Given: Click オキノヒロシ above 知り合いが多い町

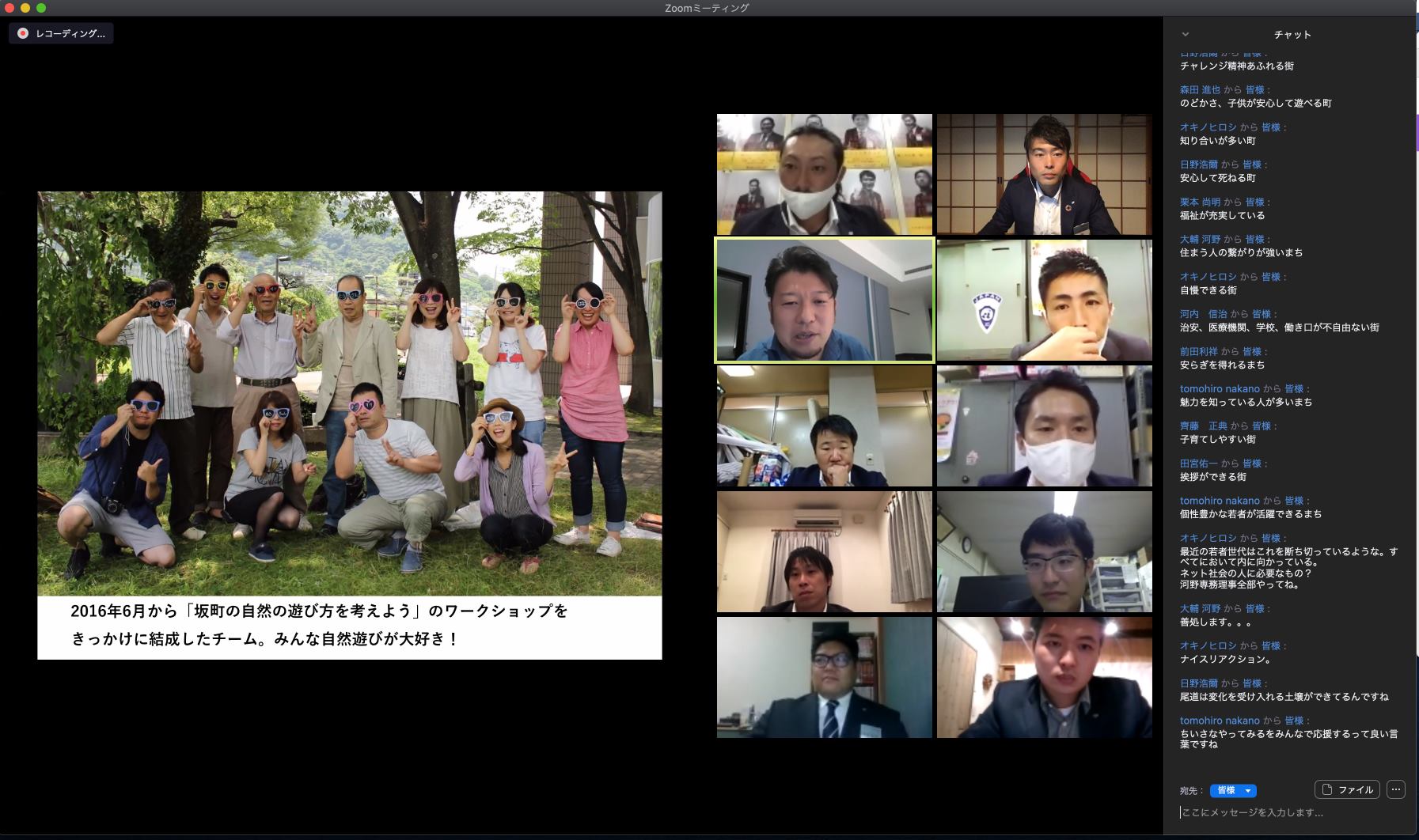Looking at the screenshot, I should pos(1208,127).
